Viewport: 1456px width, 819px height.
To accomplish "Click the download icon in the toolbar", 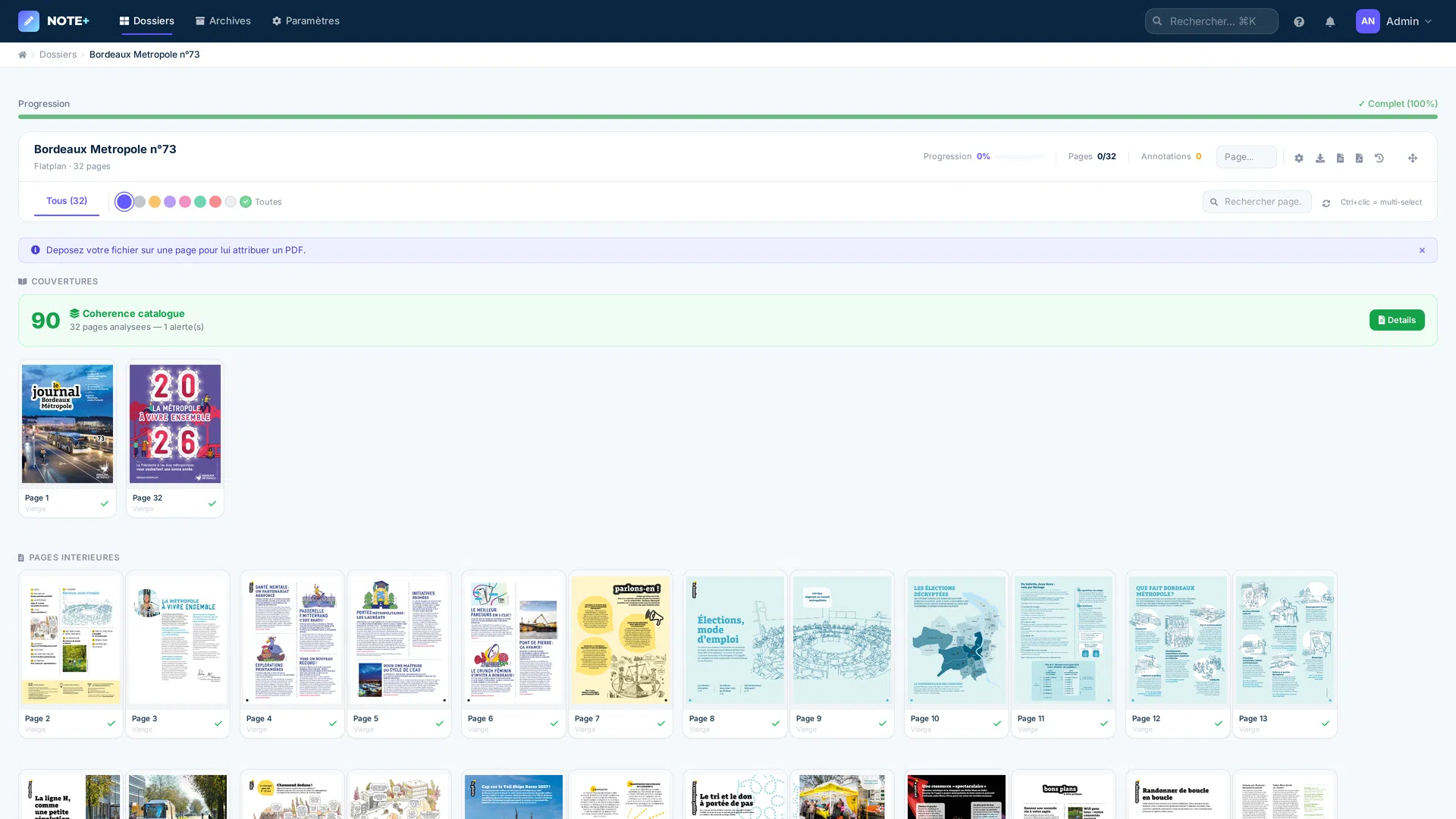I will tap(1319, 158).
